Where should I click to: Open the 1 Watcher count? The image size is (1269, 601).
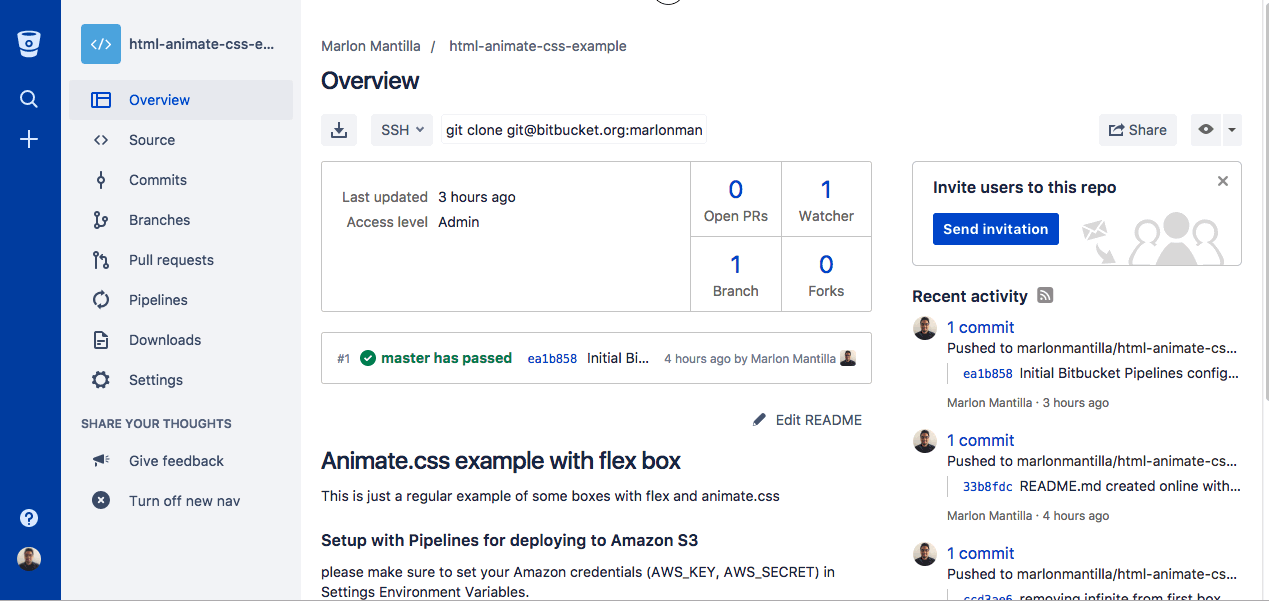point(826,200)
